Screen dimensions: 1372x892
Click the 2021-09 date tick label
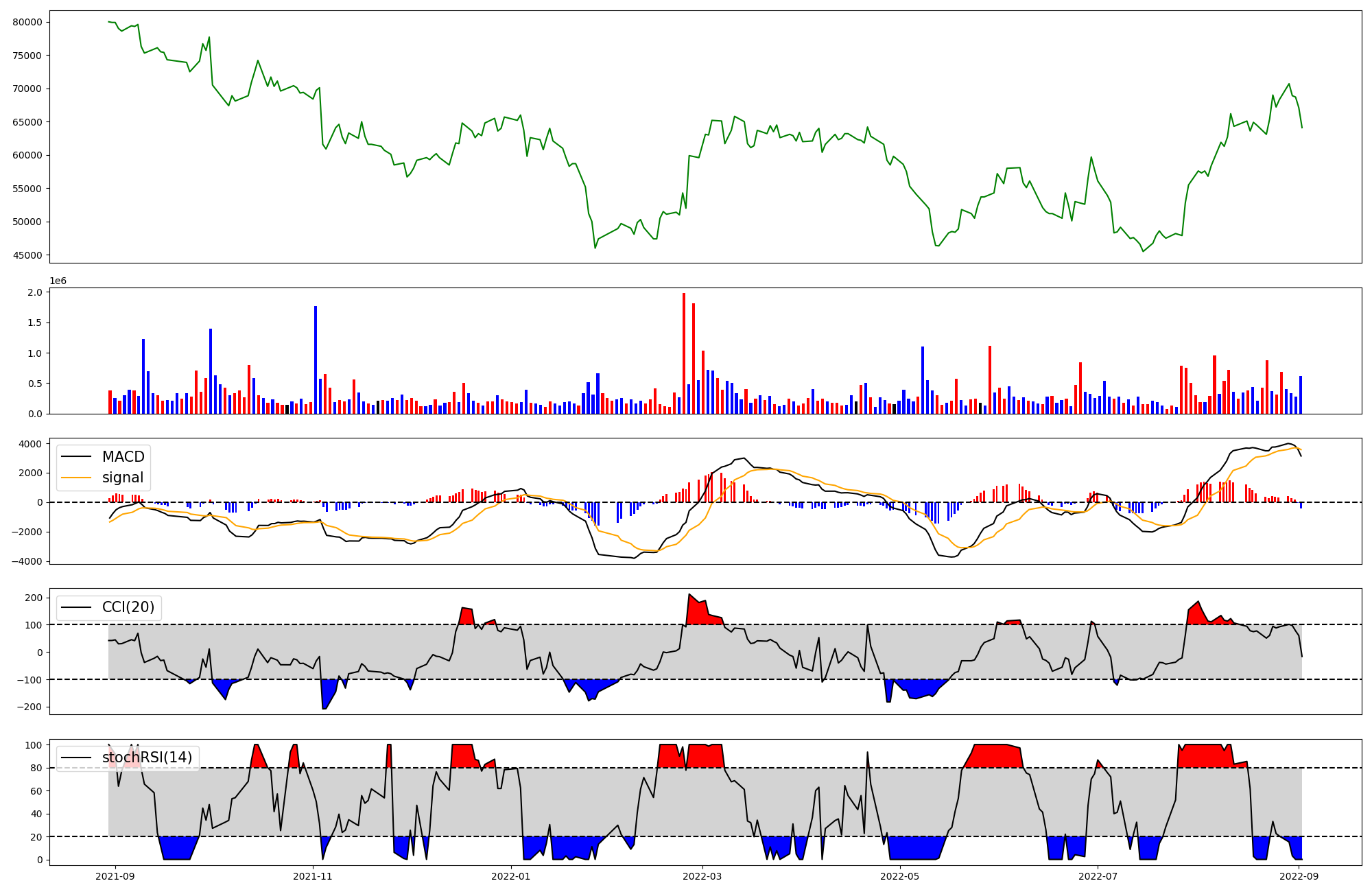(x=115, y=876)
